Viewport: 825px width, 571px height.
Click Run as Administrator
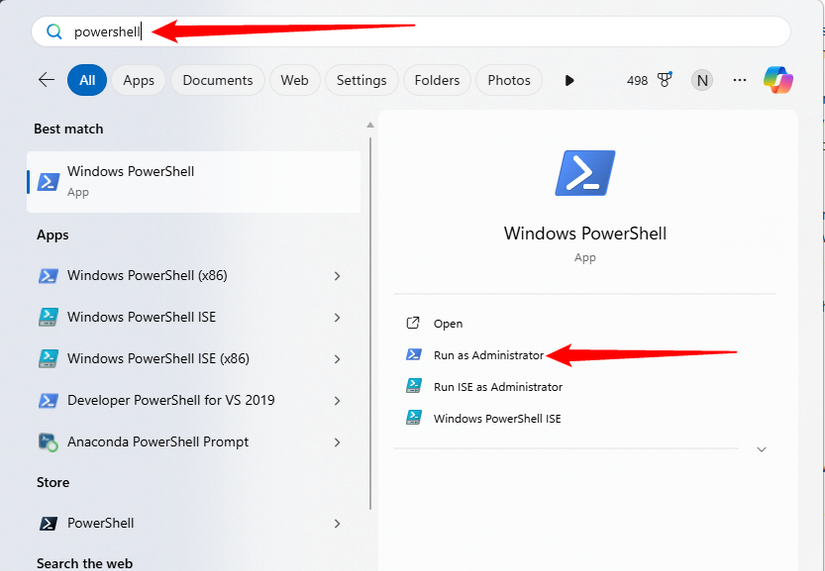click(488, 355)
